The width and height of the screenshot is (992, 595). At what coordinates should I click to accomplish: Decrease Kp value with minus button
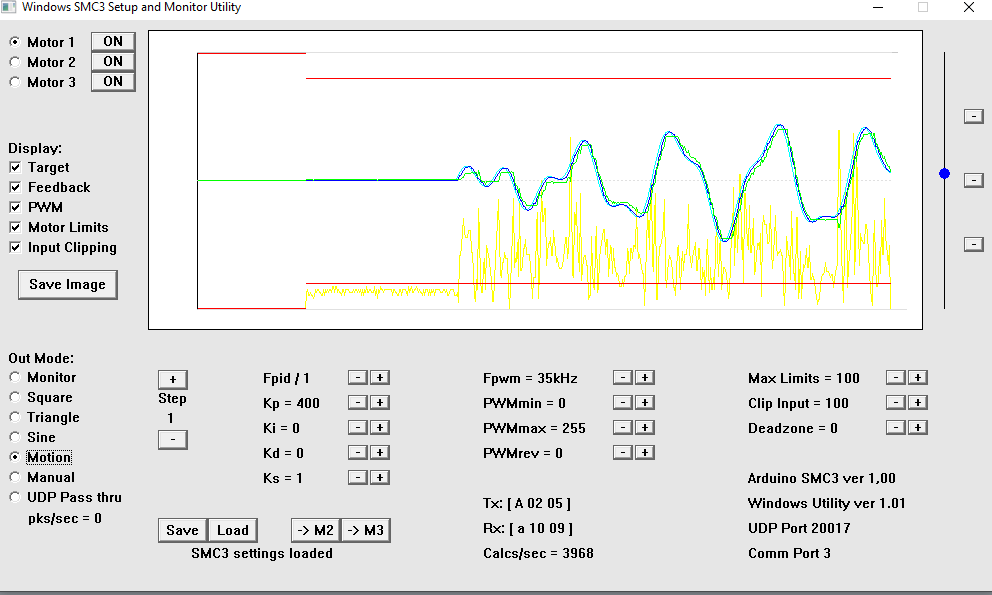[357, 403]
